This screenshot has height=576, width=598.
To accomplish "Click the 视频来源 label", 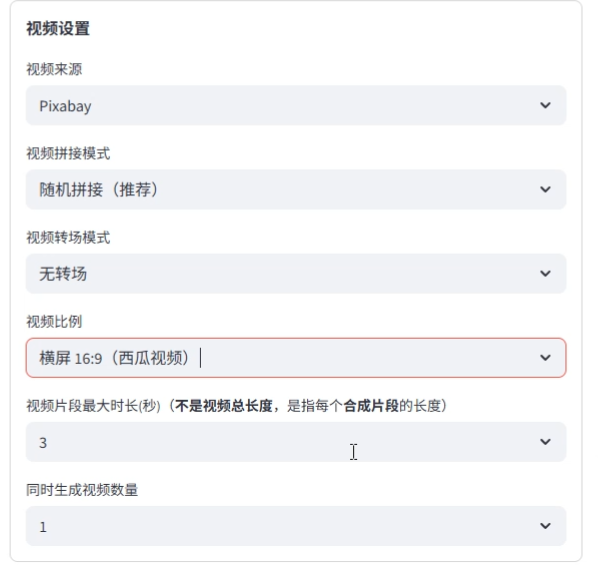I will point(54,69).
